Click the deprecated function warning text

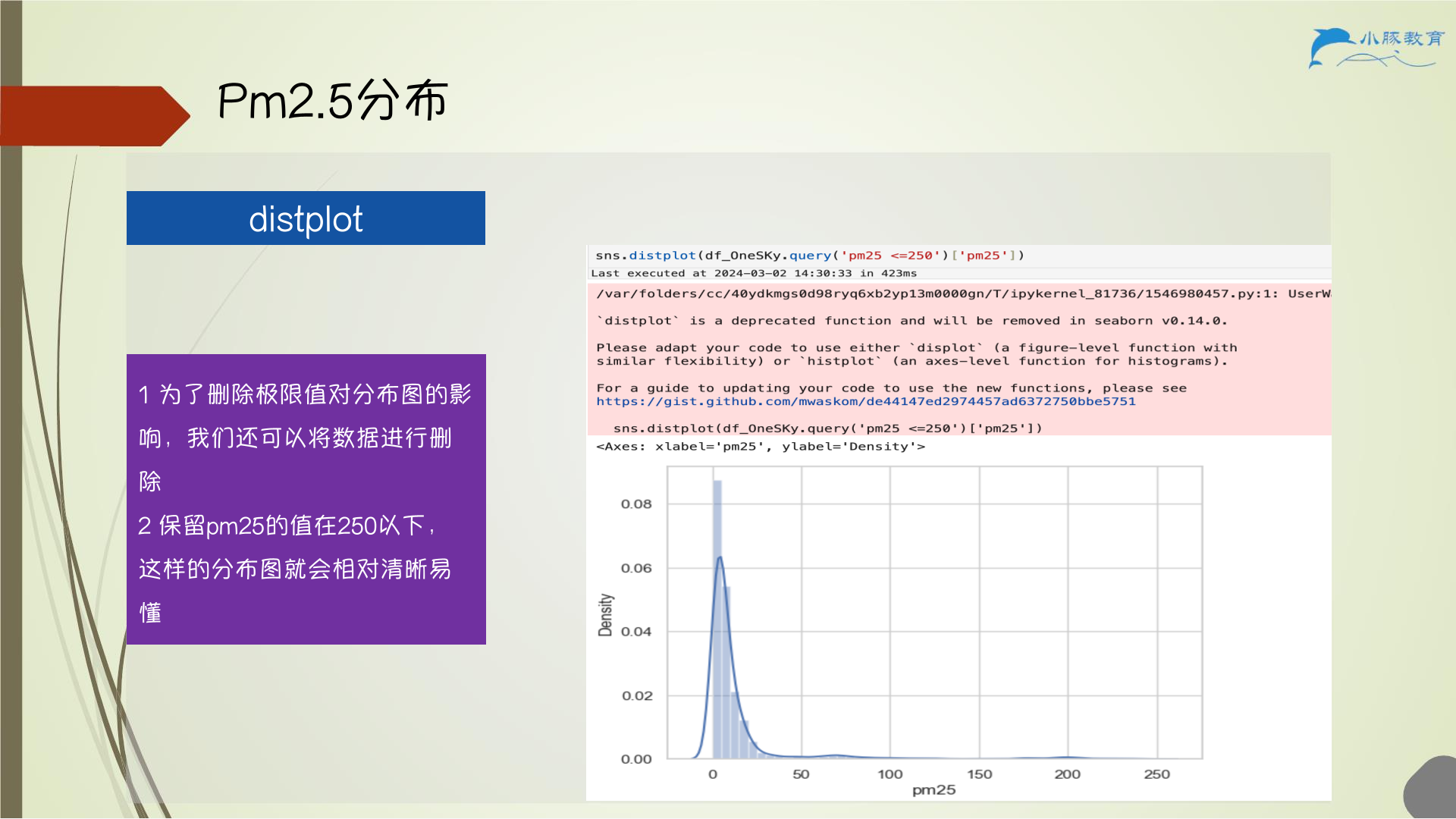[x=912, y=321]
